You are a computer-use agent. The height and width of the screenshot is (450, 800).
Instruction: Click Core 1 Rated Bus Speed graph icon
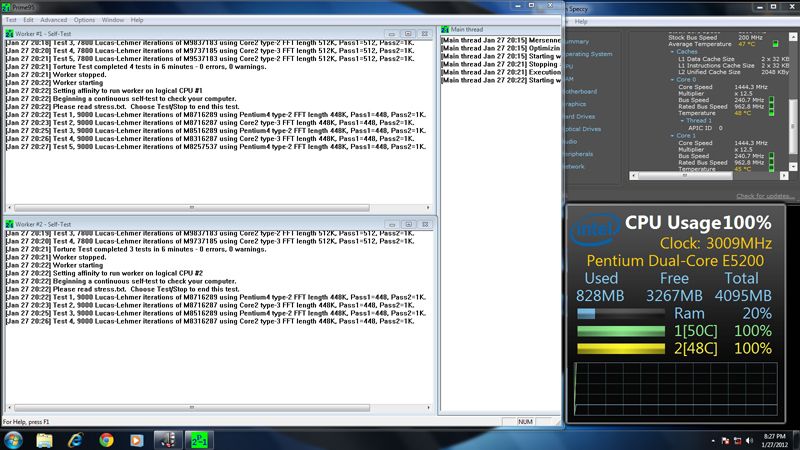coord(771,162)
